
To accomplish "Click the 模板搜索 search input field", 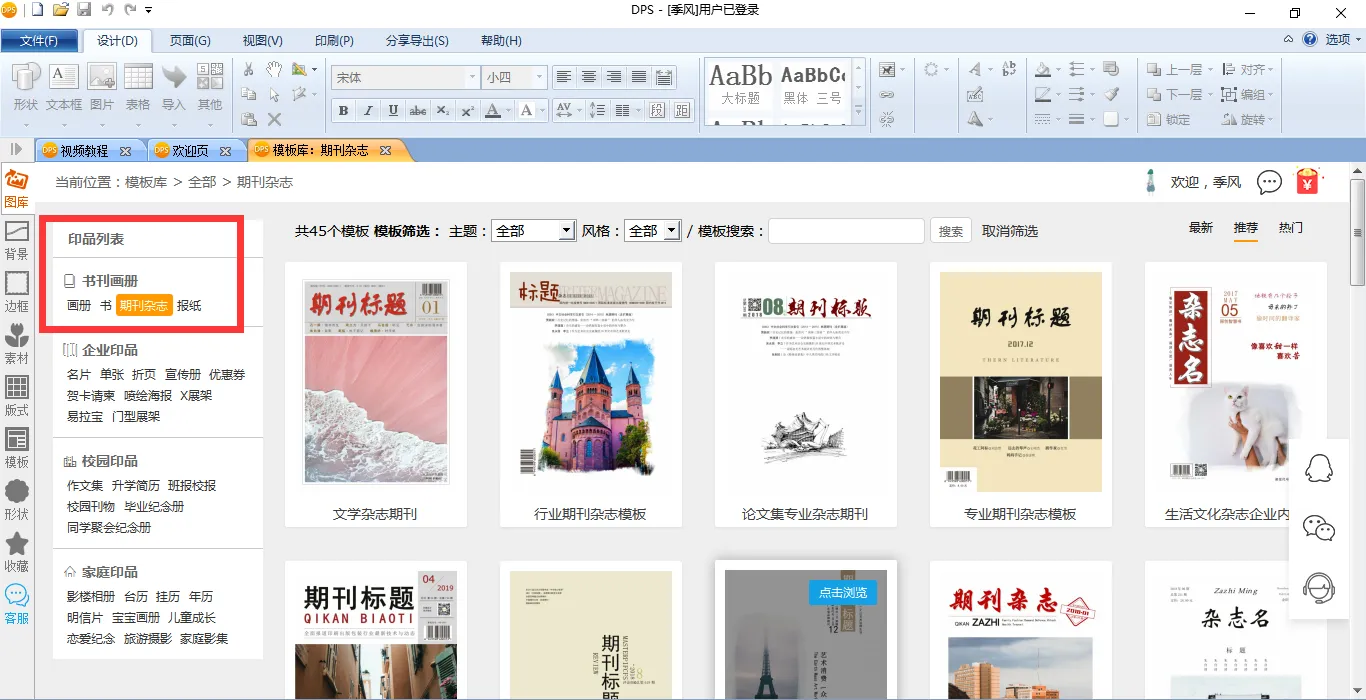I will point(846,231).
